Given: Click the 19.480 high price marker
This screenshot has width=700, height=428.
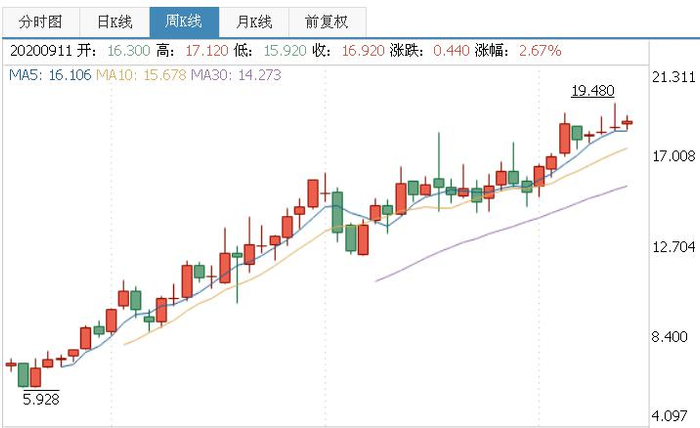Looking at the screenshot, I should coord(592,91).
